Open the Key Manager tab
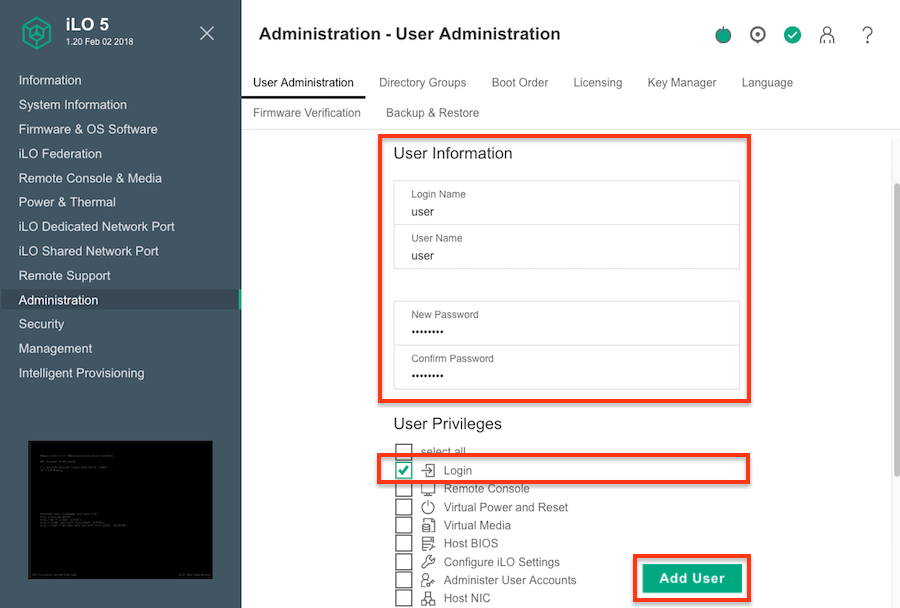Image resolution: width=900 pixels, height=608 pixels. click(x=682, y=83)
